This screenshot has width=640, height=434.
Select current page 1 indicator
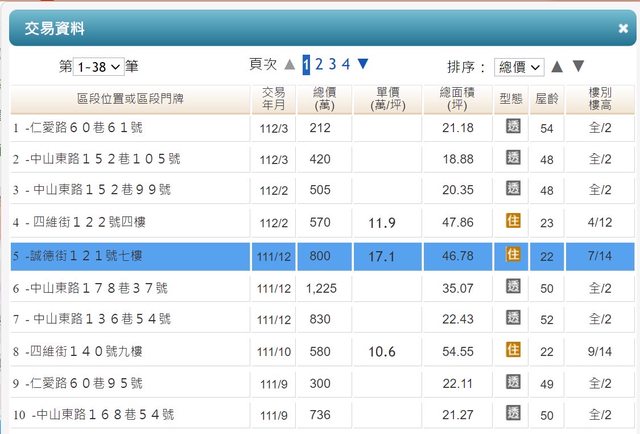coord(306,65)
